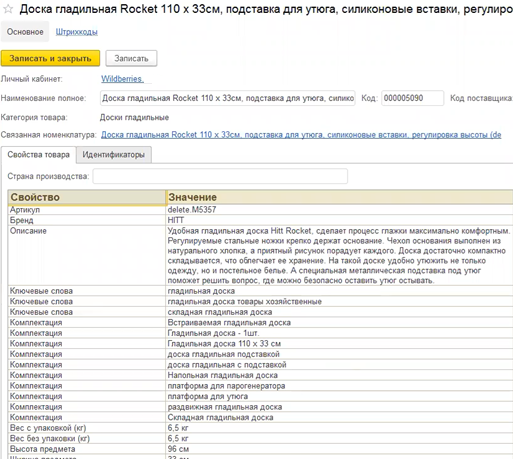Screen dimensions: 513x464
Task: Click the Код field with 000005090
Action: tap(413, 98)
